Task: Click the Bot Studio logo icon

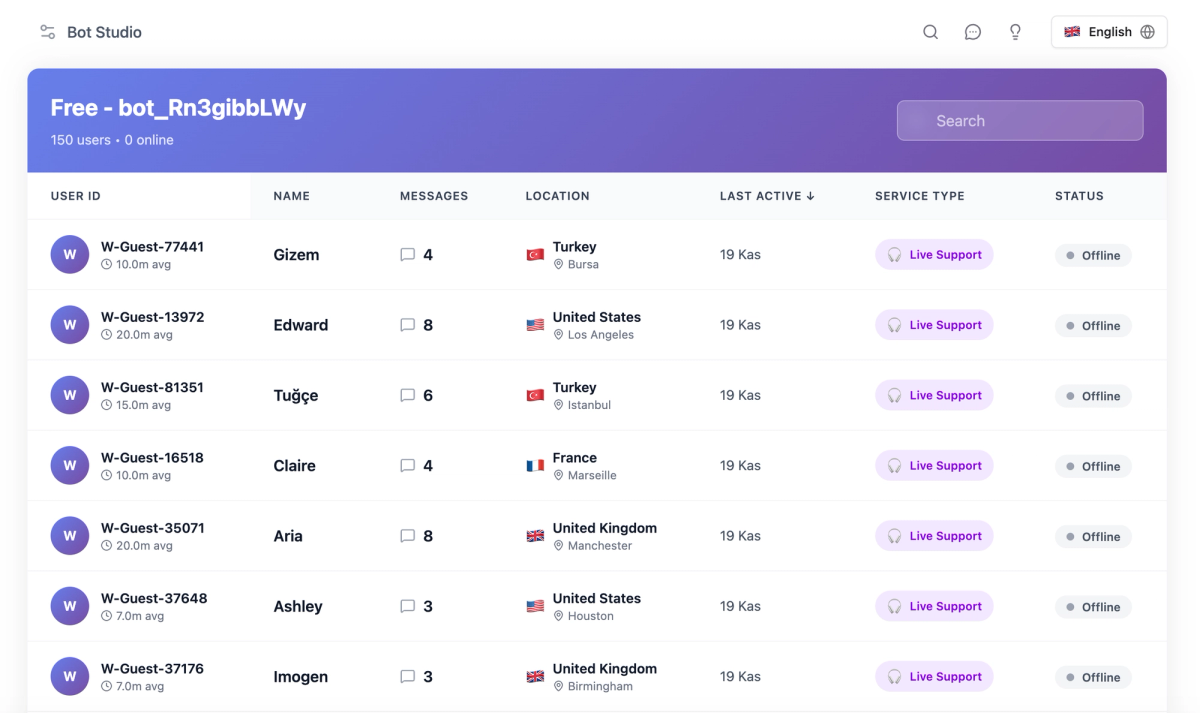Action: click(x=47, y=31)
